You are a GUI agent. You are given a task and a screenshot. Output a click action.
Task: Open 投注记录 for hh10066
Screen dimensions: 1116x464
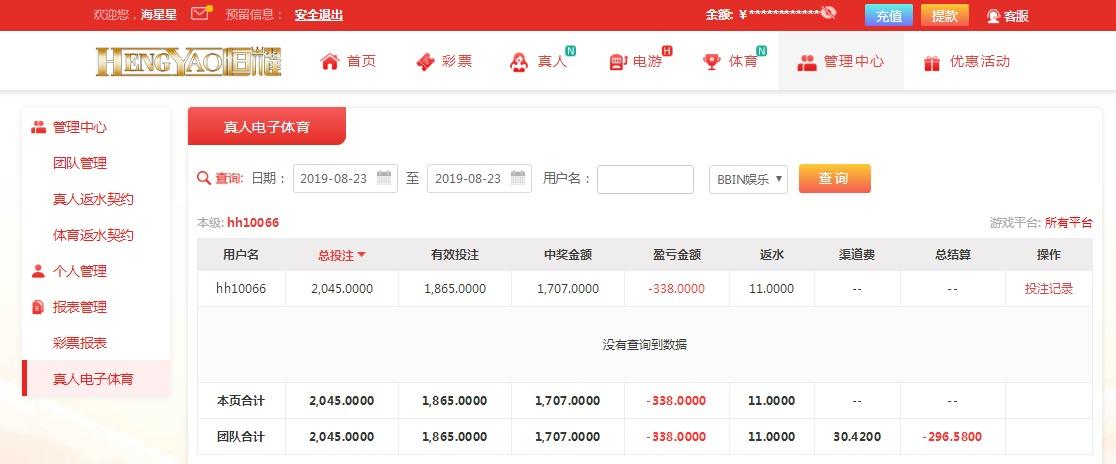[1048, 288]
